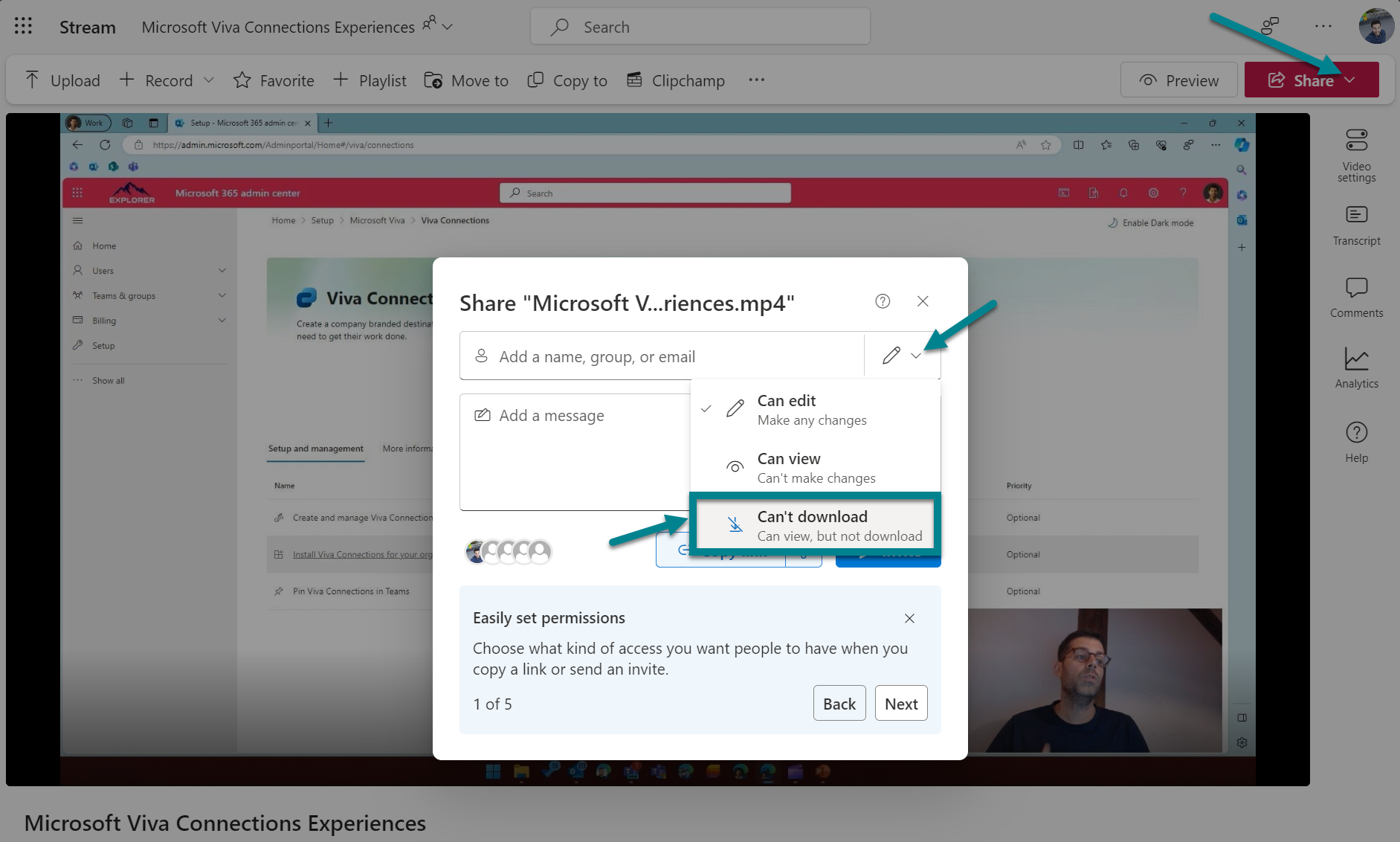Open the Microsoft 365 app launcher
Image resolution: width=1400 pixels, height=842 pixels.
tap(22, 25)
